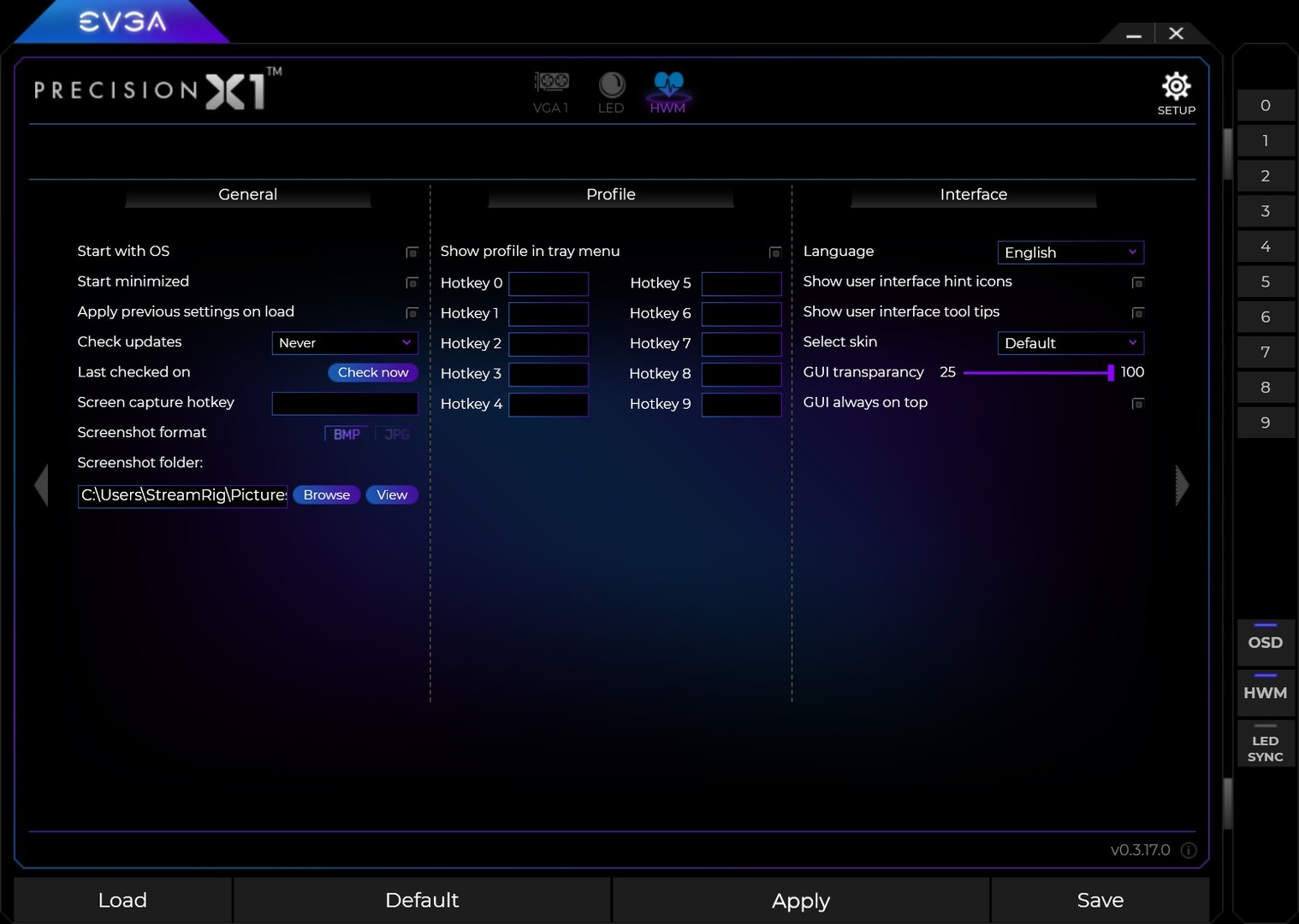Click the info icon beside version number

pos(1189,850)
